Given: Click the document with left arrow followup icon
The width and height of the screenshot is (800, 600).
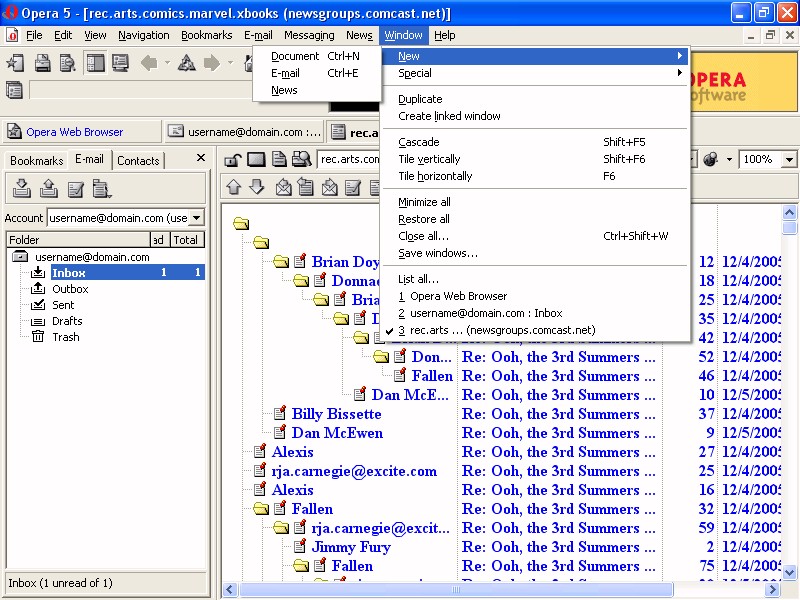Looking at the screenshot, I should coord(306,187).
